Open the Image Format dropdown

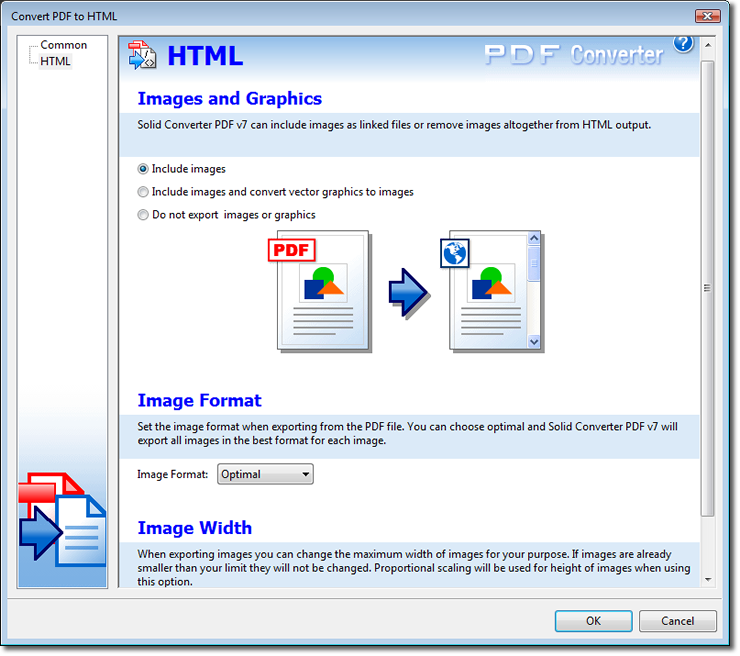pos(265,474)
